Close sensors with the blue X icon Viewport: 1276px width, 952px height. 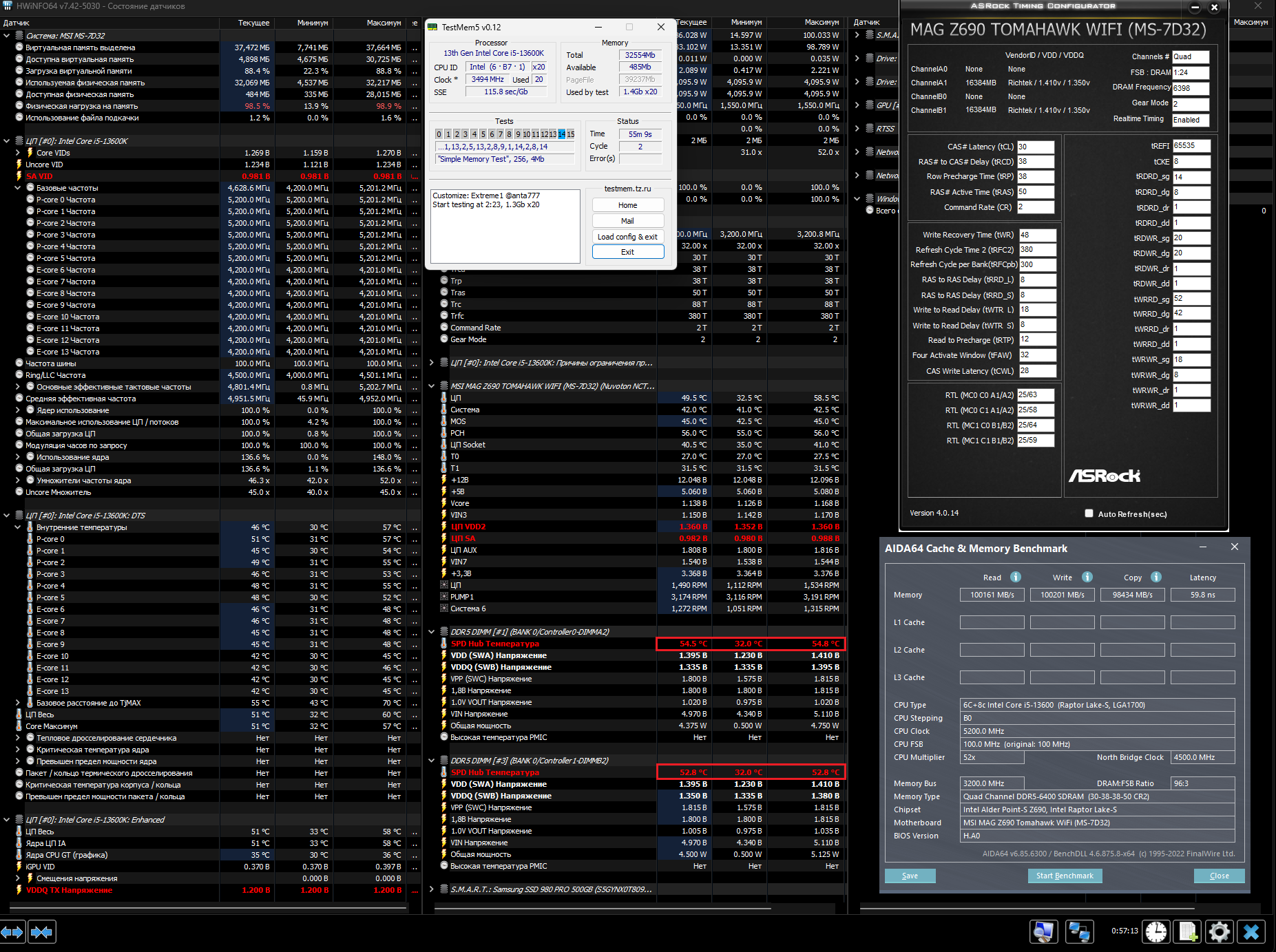(x=1251, y=932)
